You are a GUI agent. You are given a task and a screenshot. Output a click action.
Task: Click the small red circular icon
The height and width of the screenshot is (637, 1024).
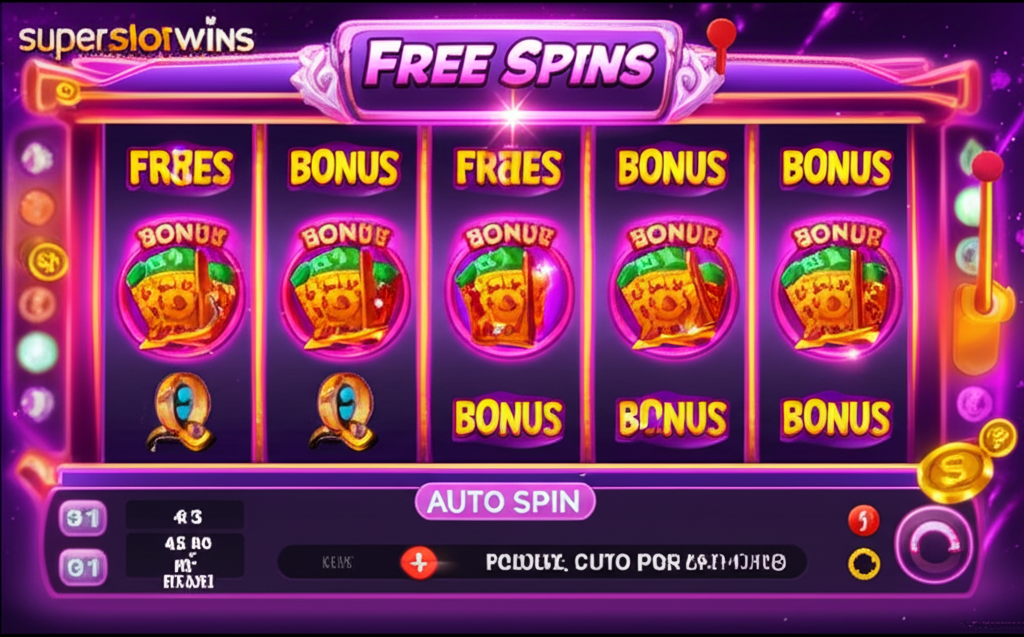(863, 521)
